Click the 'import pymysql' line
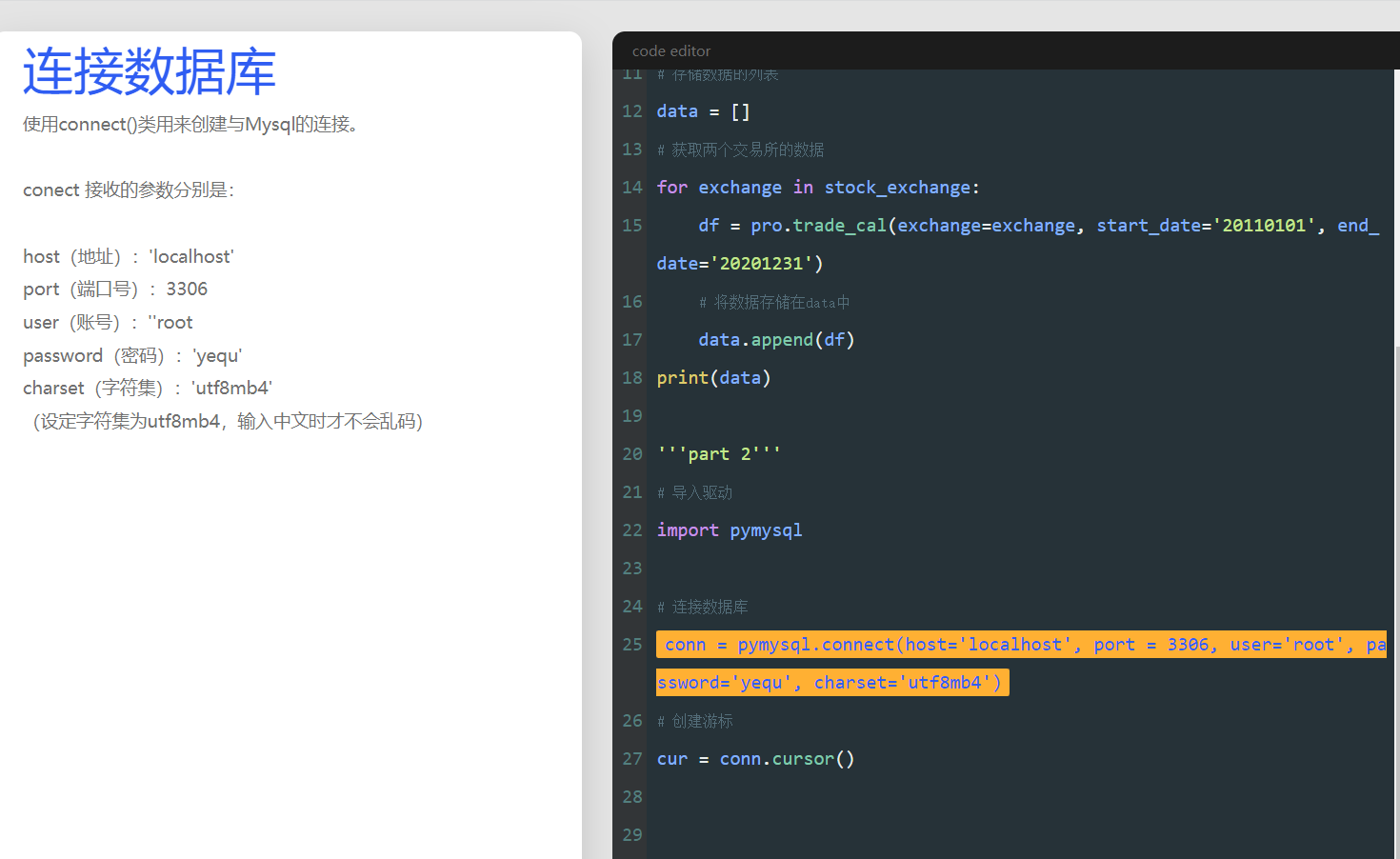 [x=730, y=530]
